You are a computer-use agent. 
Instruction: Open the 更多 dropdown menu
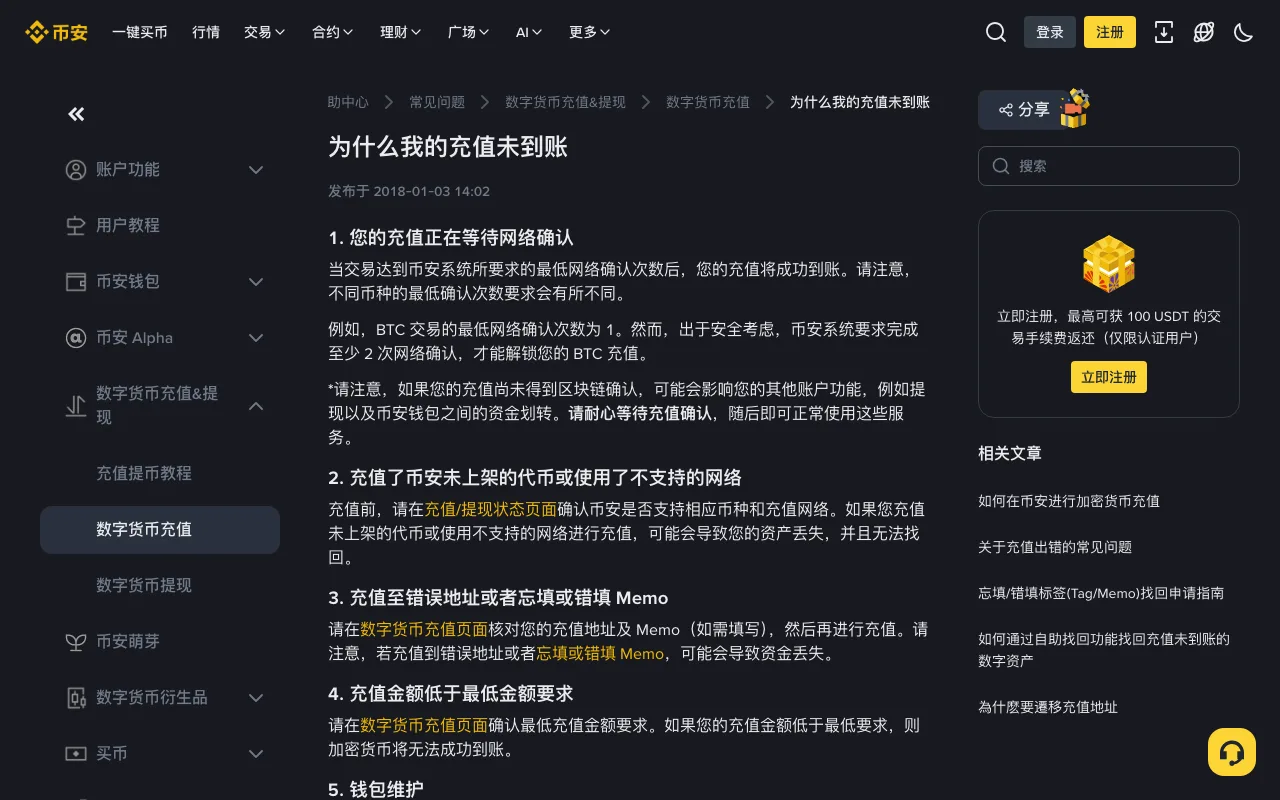tap(590, 32)
